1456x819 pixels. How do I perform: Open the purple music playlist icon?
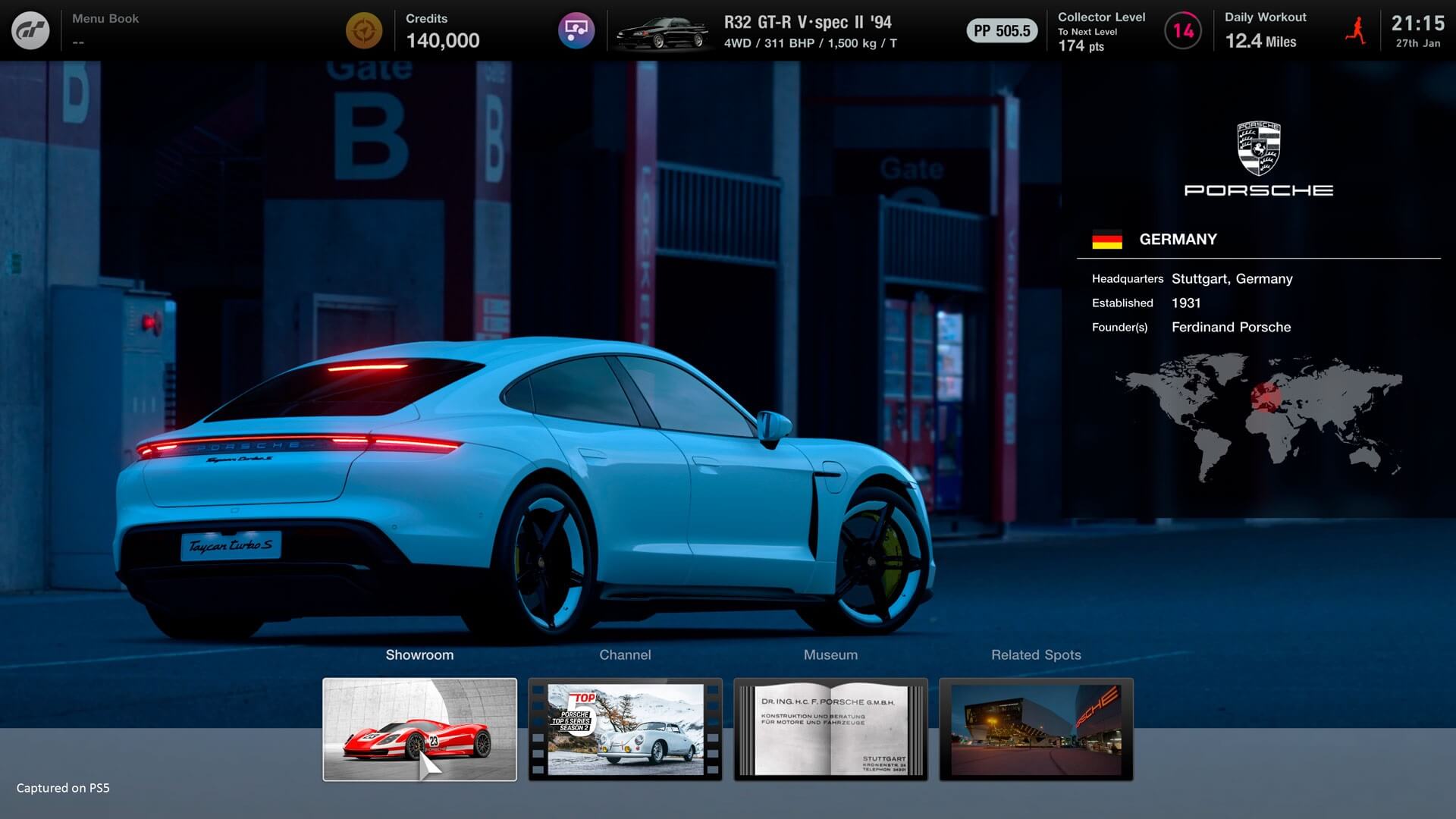[576, 30]
